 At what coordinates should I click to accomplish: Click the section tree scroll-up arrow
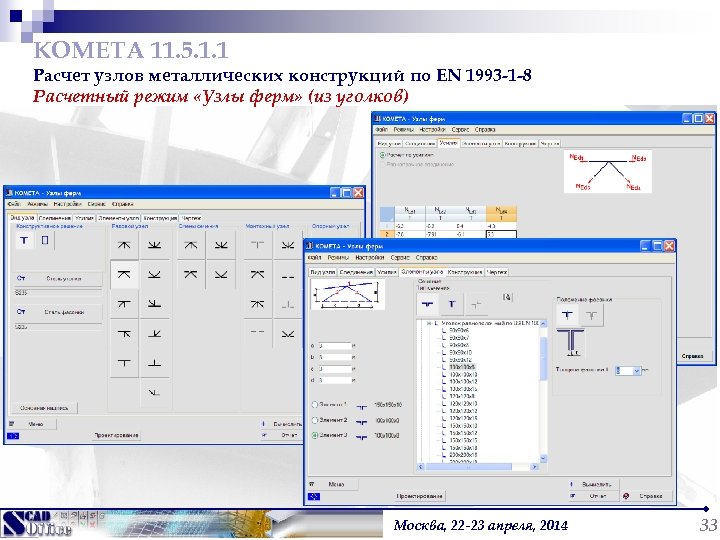[x=544, y=324]
